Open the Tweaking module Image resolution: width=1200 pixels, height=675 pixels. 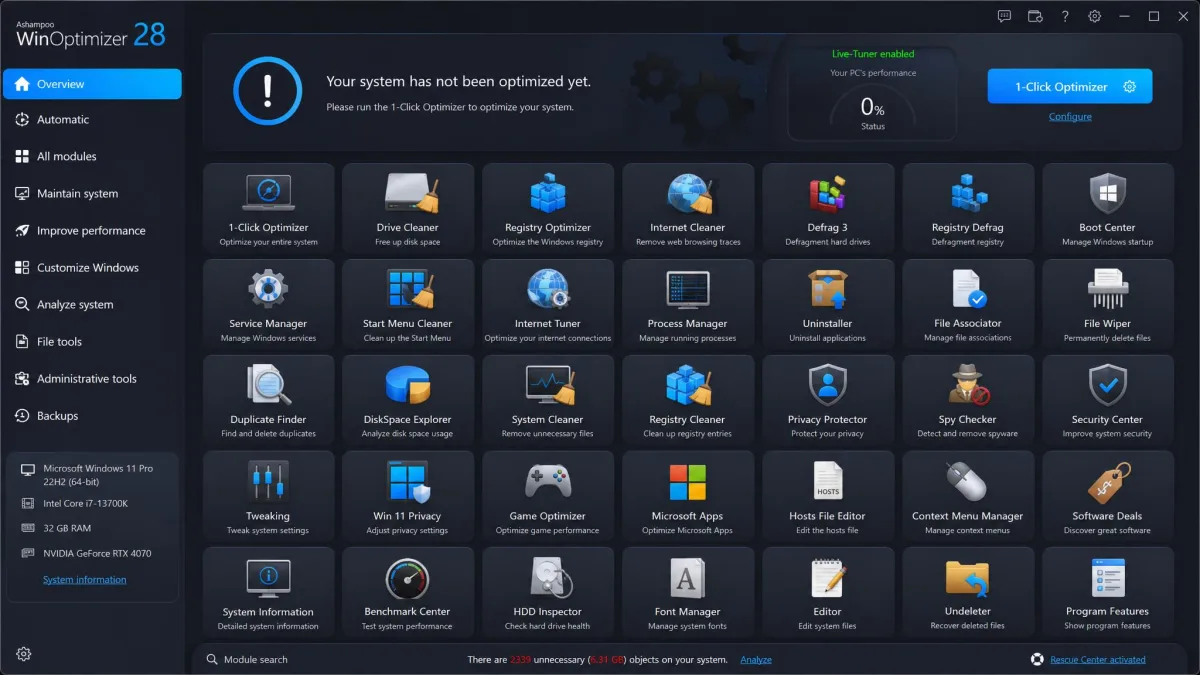point(268,497)
